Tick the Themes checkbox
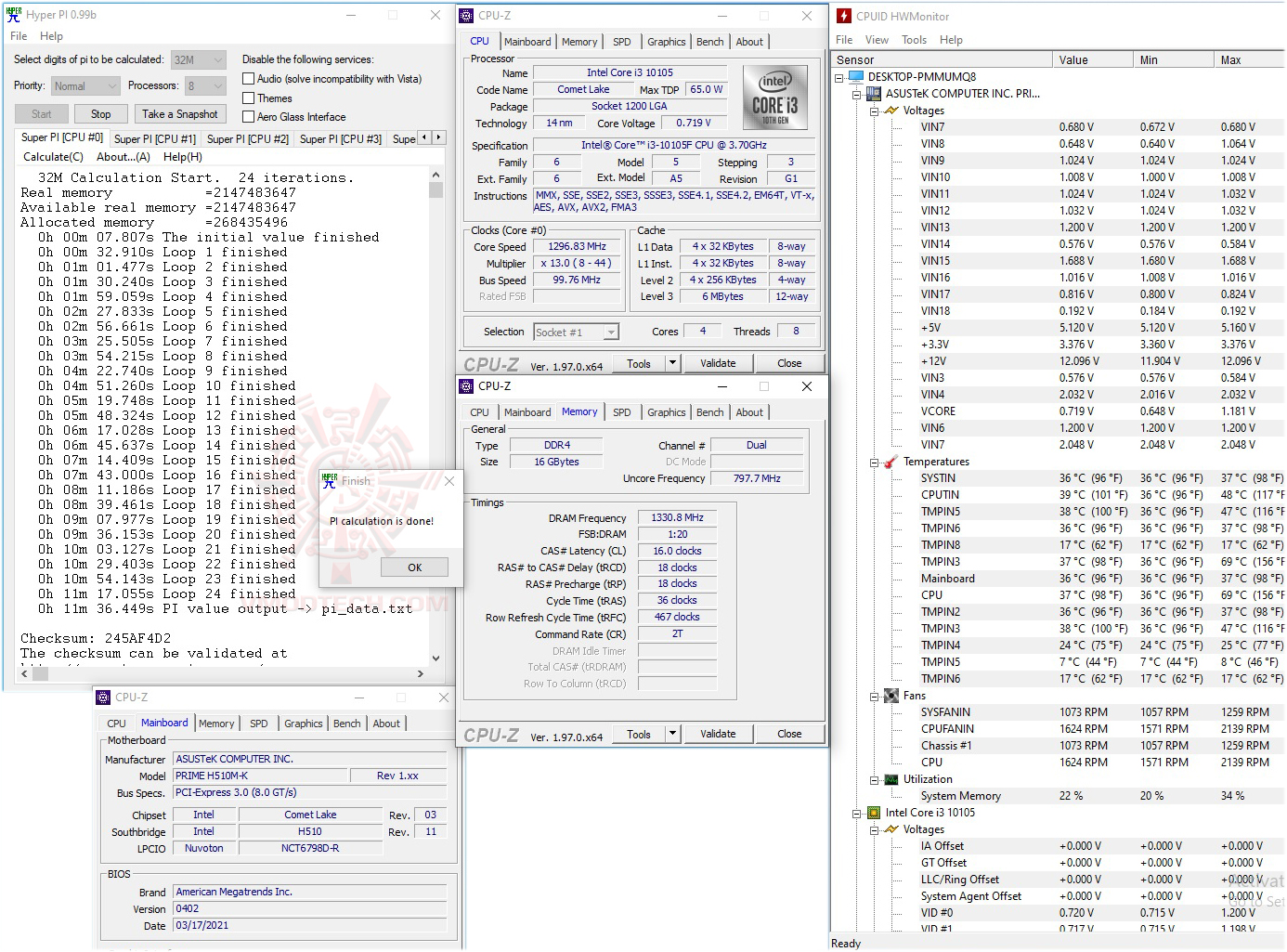This screenshot has width=1287, height=952. click(x=248, y=98)
